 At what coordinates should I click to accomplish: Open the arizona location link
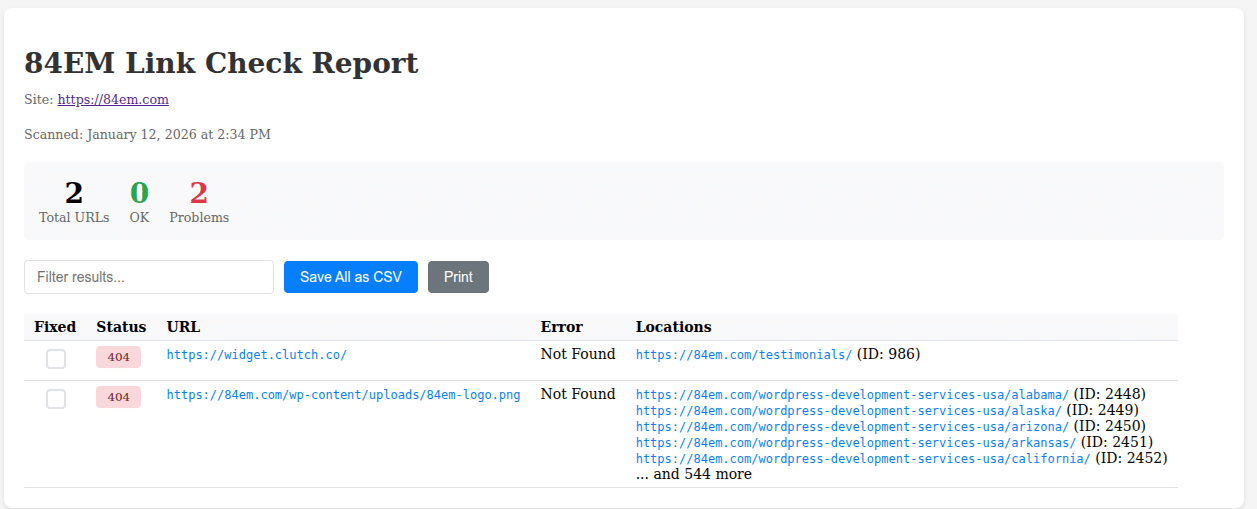coord(852,427)
